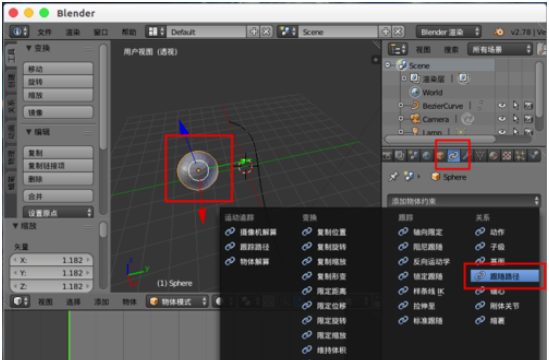The width and height of the screenshot is (549, 360).
Task: Open the 设置原点 (Set Origin) dropdown
Action: (x=58, y=213)
